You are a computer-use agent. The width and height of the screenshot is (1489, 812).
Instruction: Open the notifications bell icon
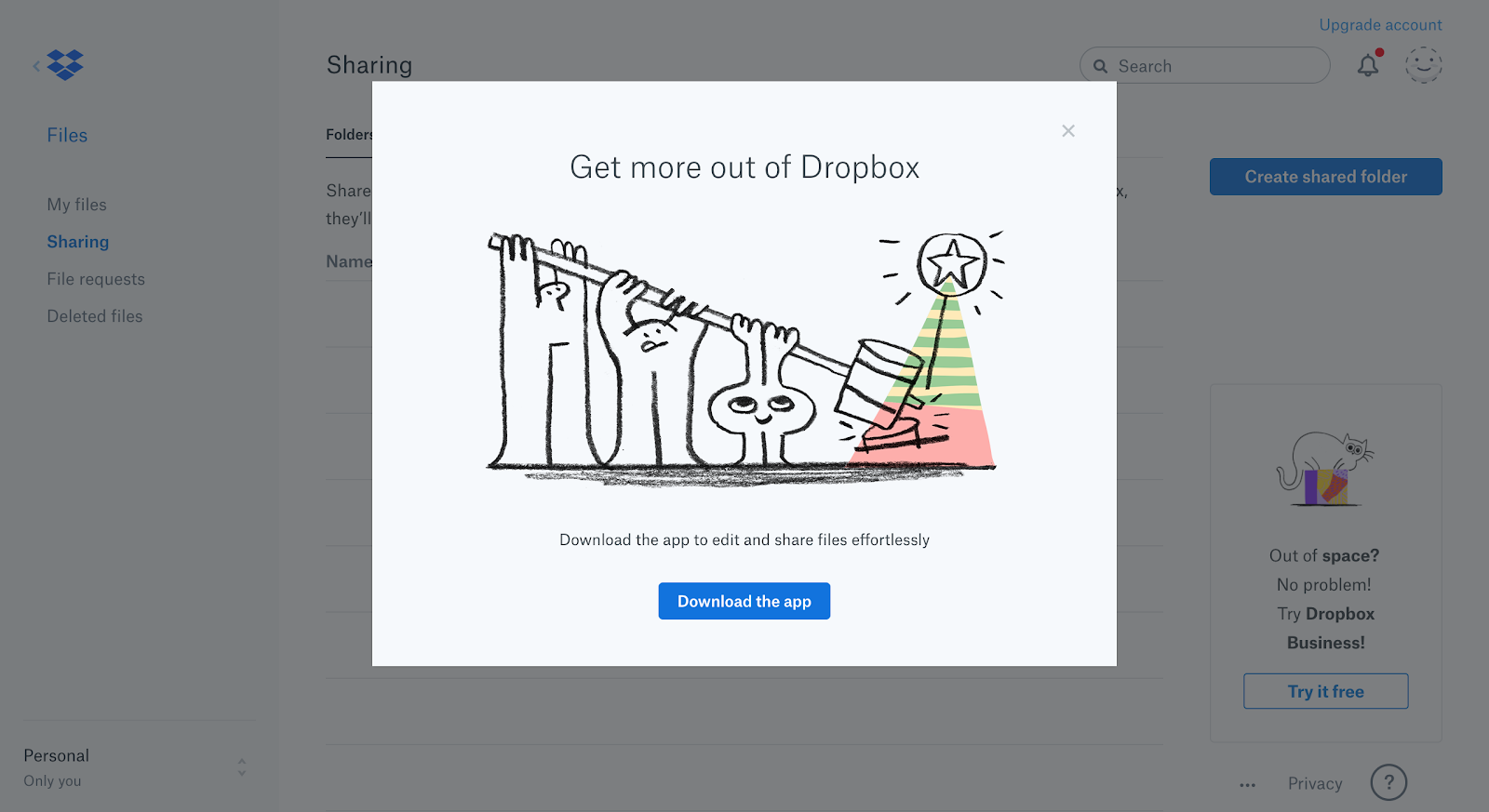point(1368,65)
